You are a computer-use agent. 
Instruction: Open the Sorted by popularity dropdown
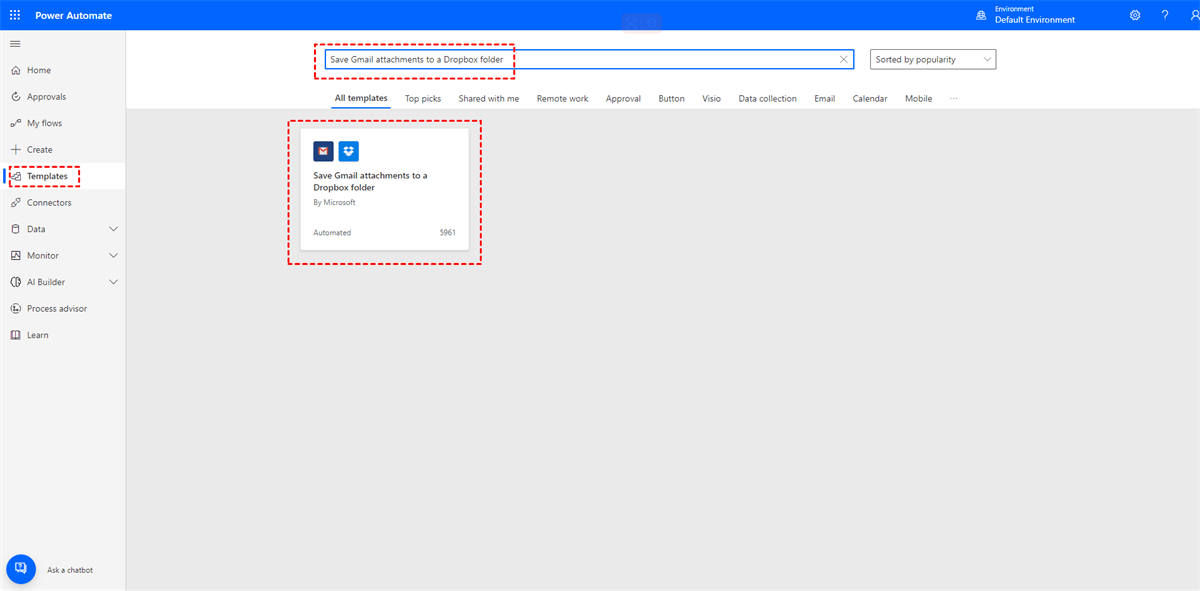tap(933, 60)
